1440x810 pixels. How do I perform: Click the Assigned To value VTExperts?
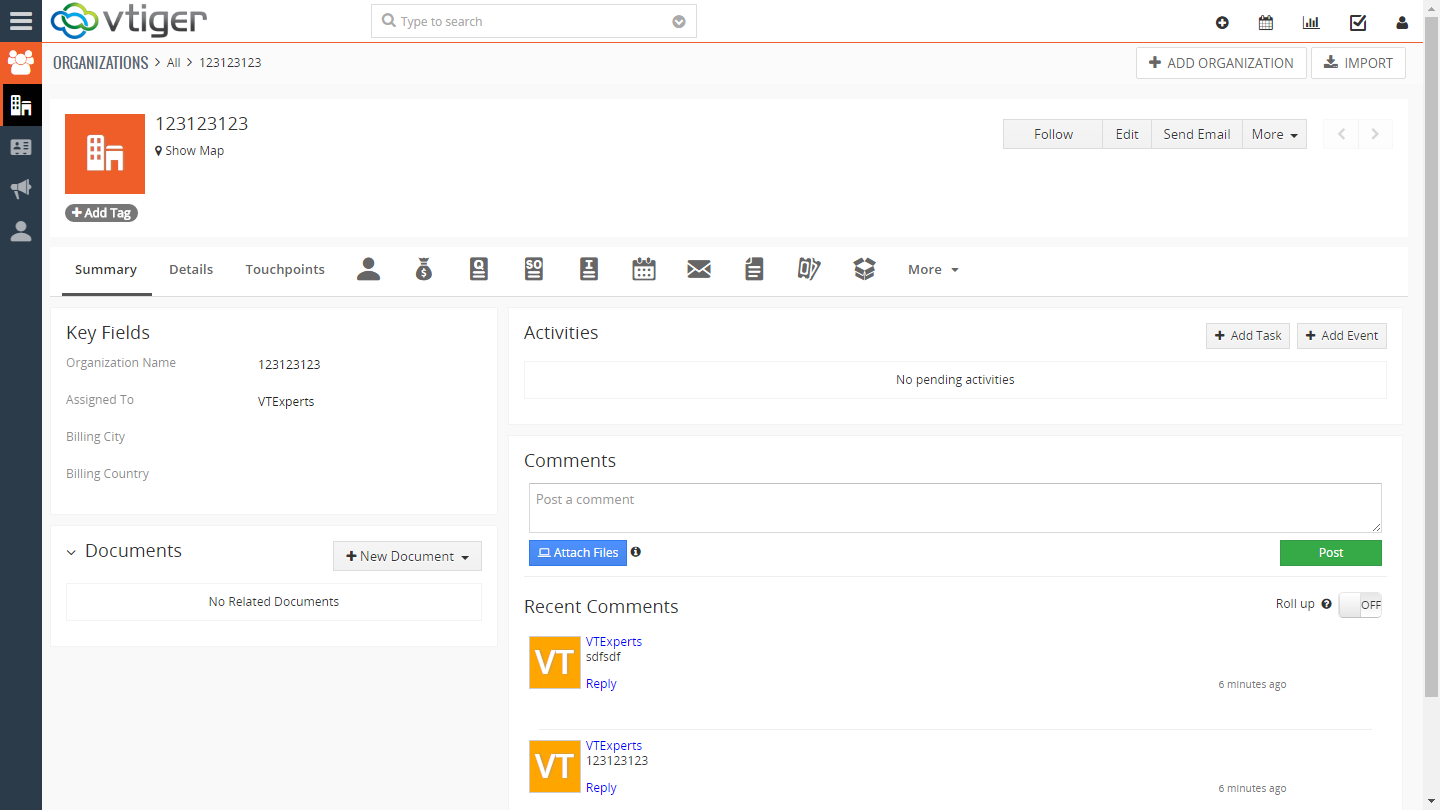286,402
